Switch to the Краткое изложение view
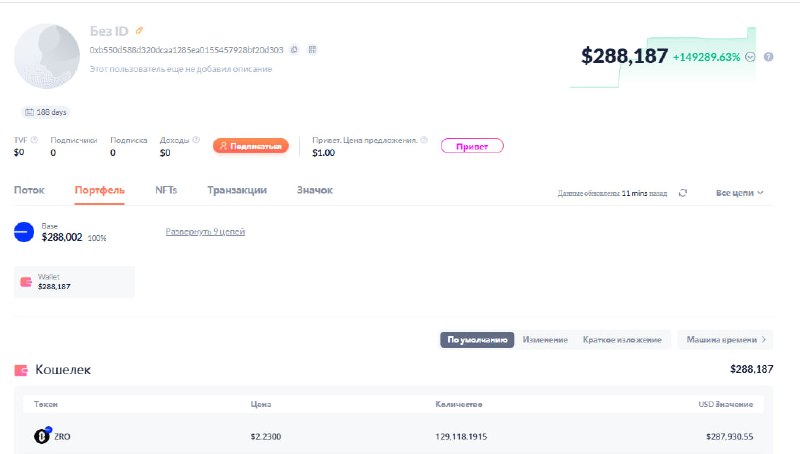 (x=622, y=340)
